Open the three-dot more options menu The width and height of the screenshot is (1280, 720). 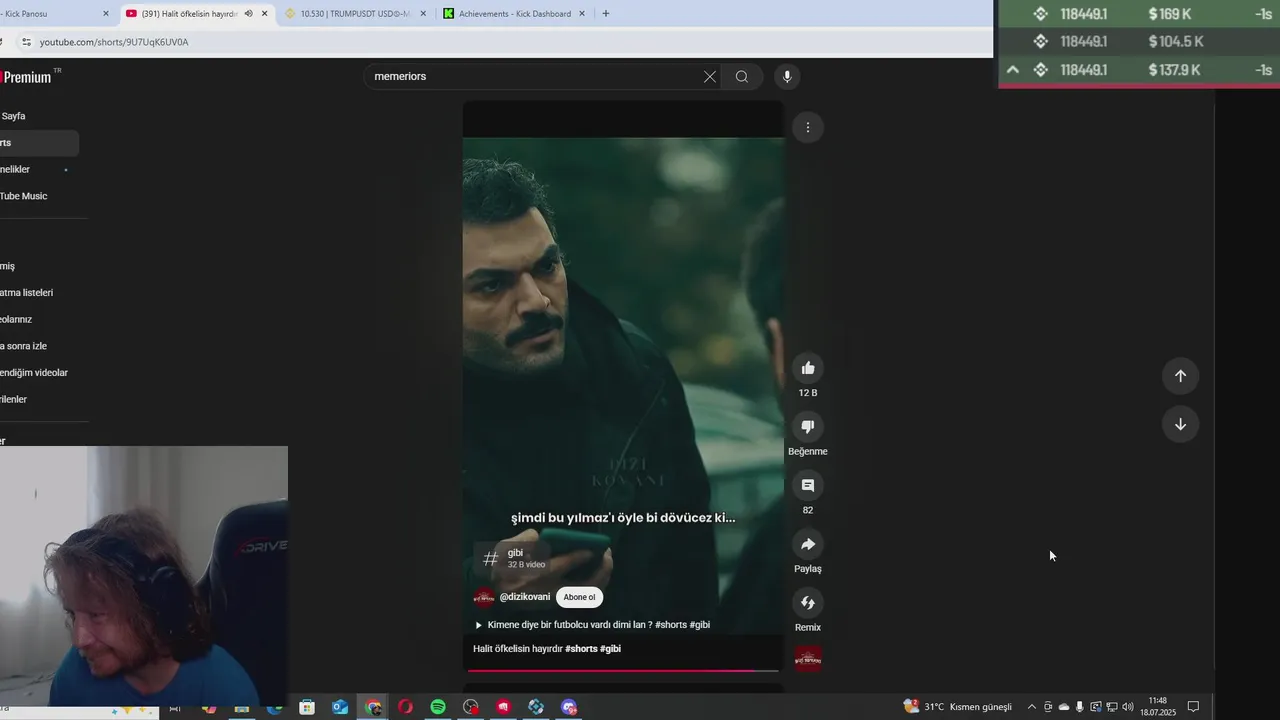[808, 127]
